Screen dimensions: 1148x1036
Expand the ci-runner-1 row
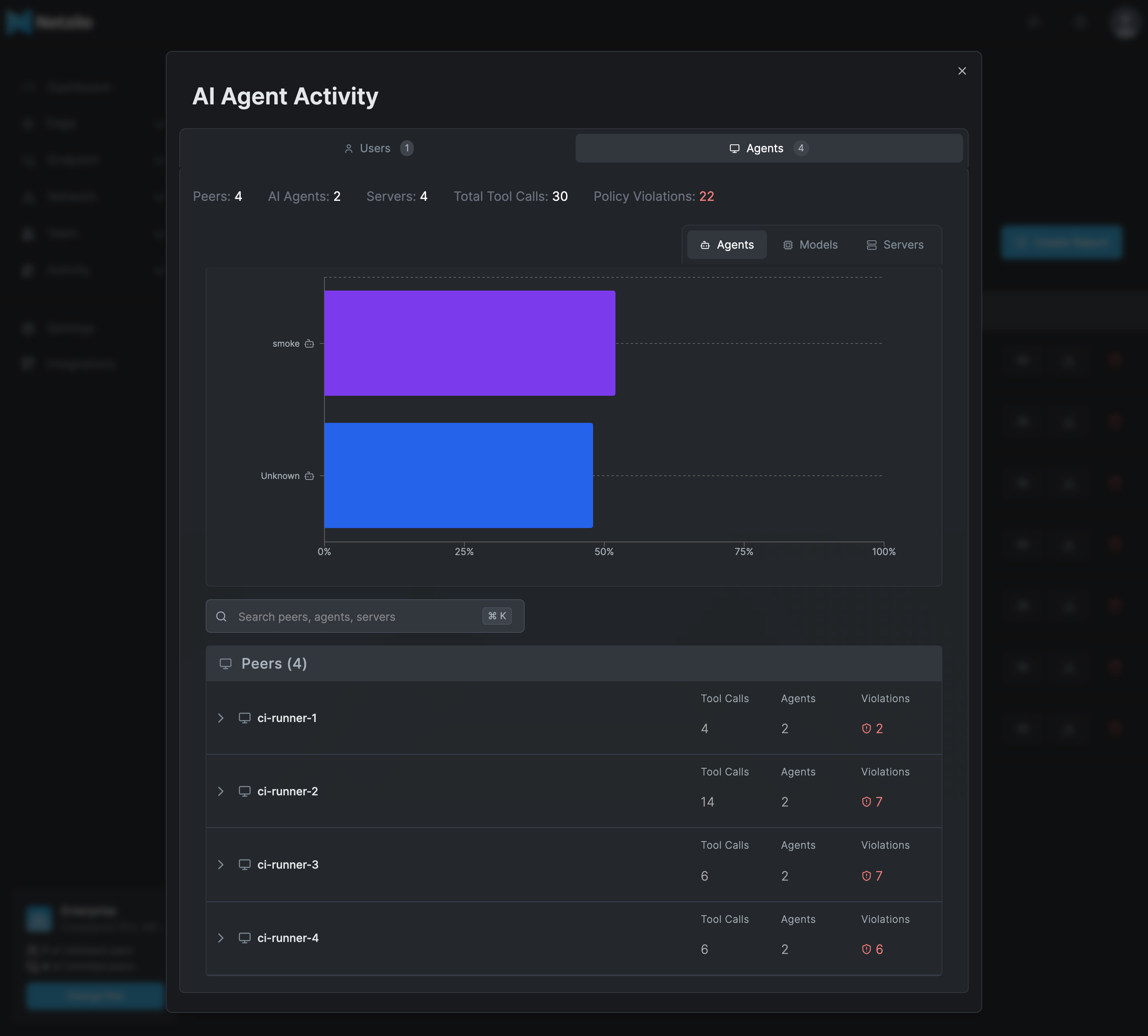pyautogui.click(x=220, y=718)
